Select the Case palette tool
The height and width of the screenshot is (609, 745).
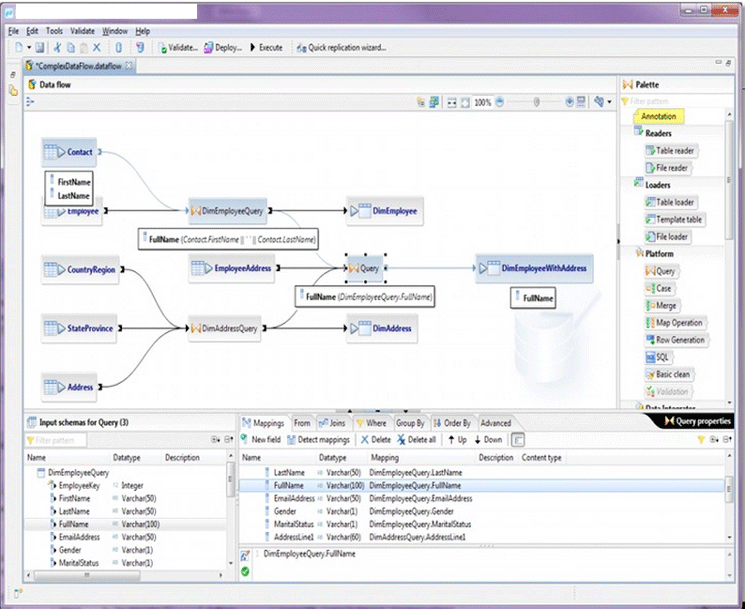[659, 288]
